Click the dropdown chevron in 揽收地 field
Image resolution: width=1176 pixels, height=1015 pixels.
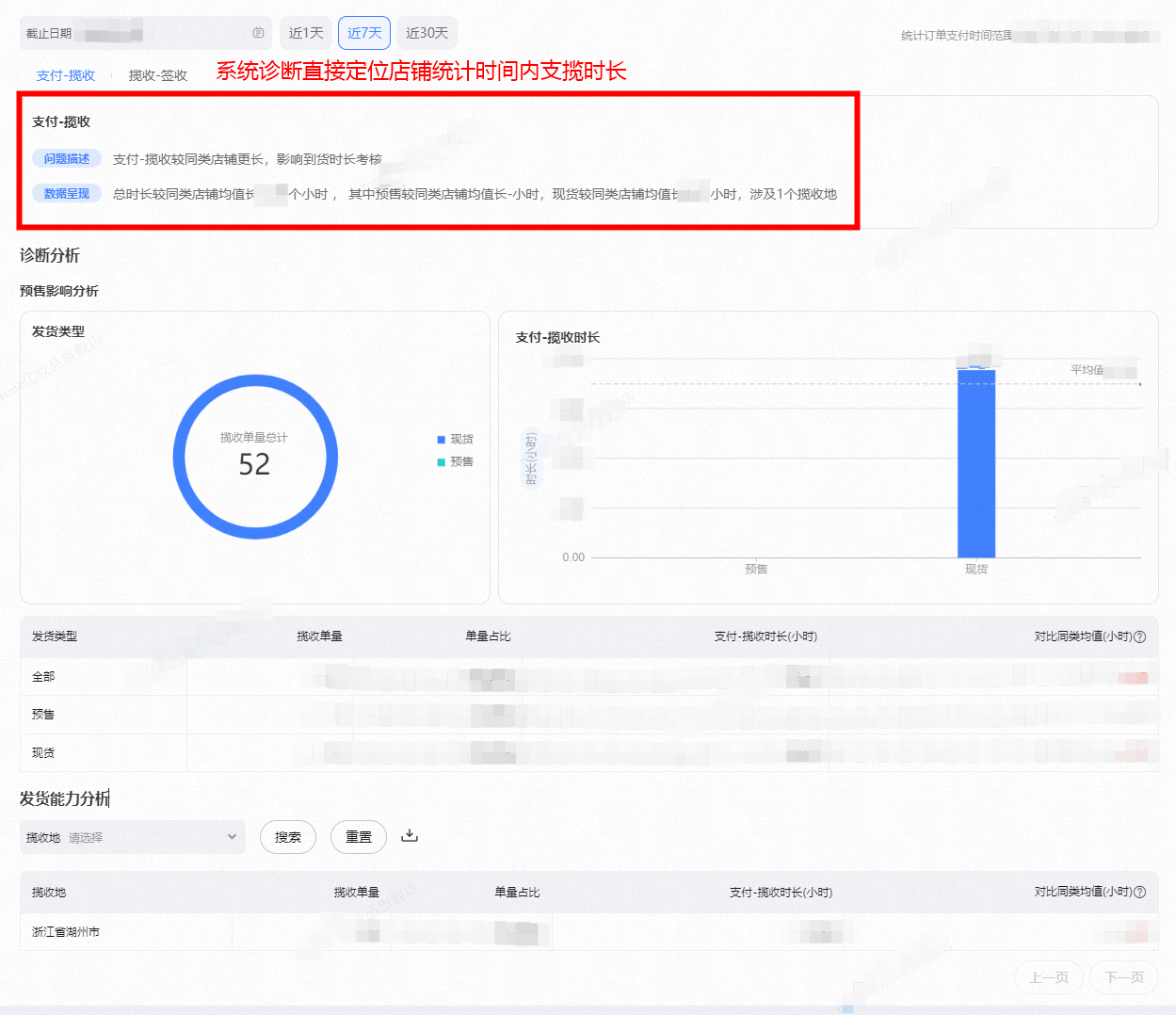point(232,837)
